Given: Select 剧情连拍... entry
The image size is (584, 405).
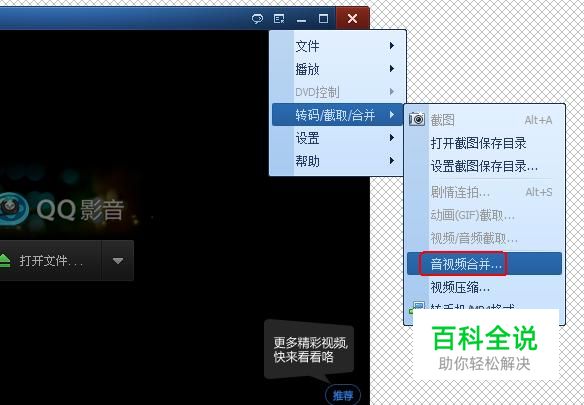Looking at the screenshot, I should 484,192.
